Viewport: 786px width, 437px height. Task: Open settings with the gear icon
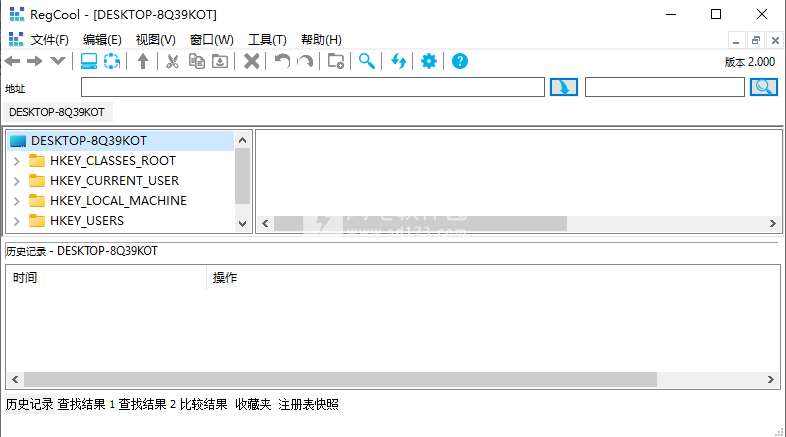pos(429,61)
